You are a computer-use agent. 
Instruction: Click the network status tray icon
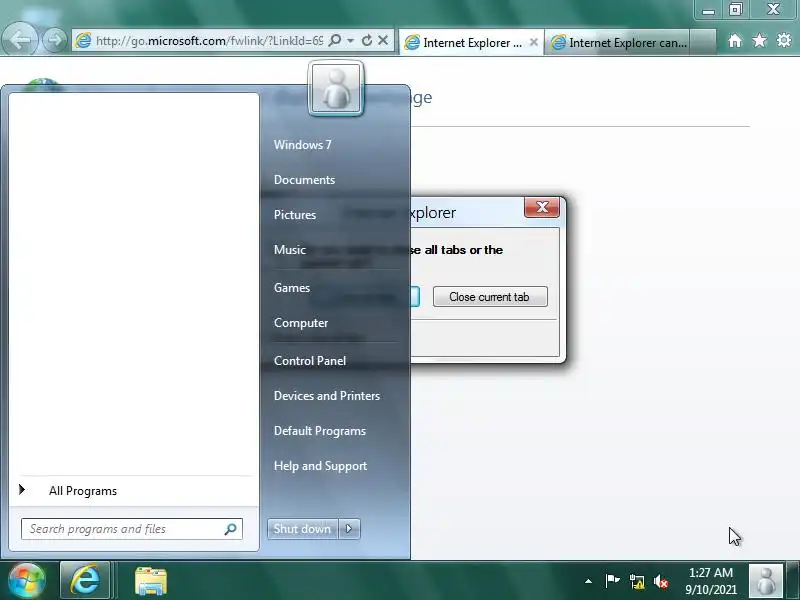point(637,581)
